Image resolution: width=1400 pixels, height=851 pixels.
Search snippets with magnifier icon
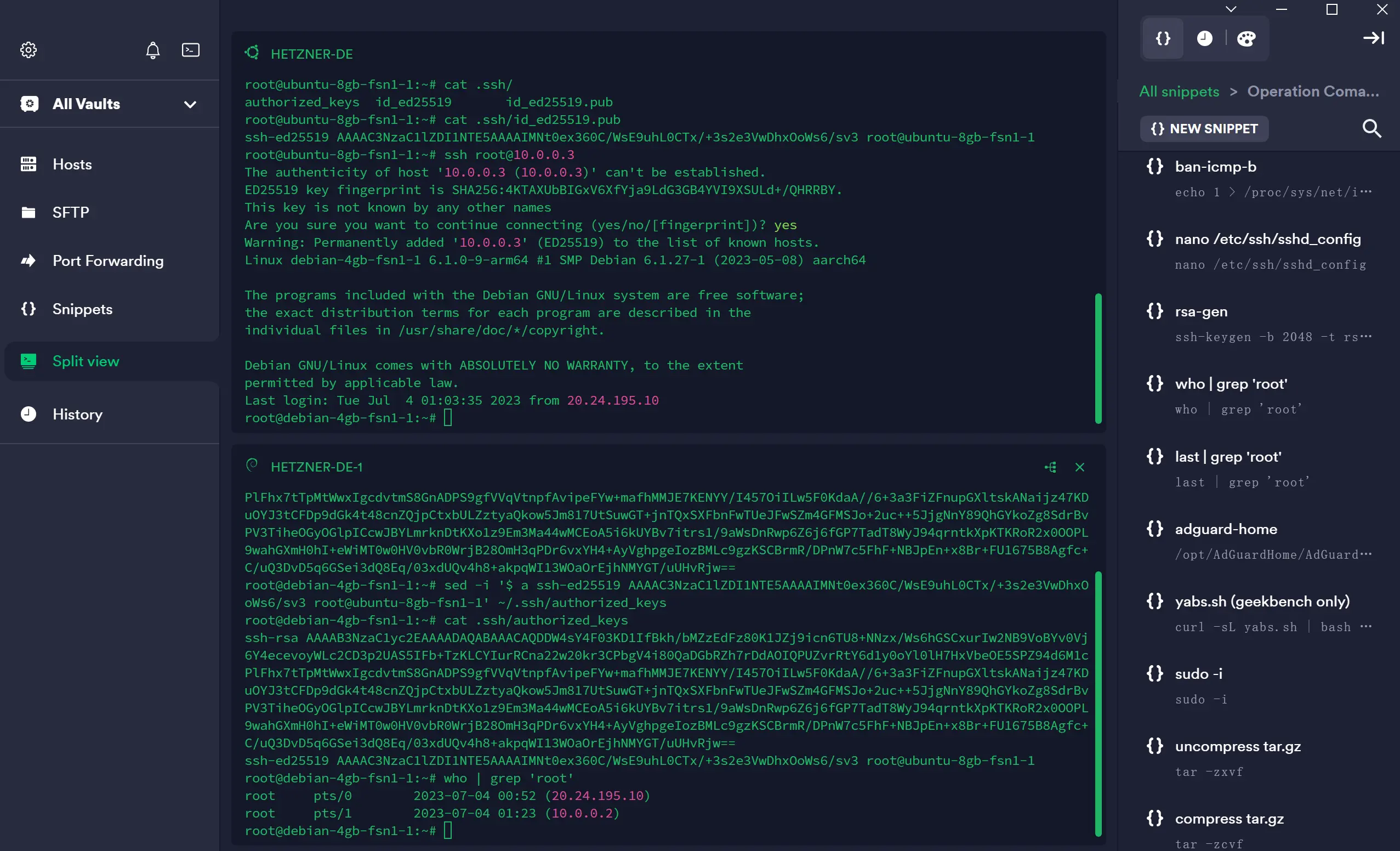tap(1371, 128)
